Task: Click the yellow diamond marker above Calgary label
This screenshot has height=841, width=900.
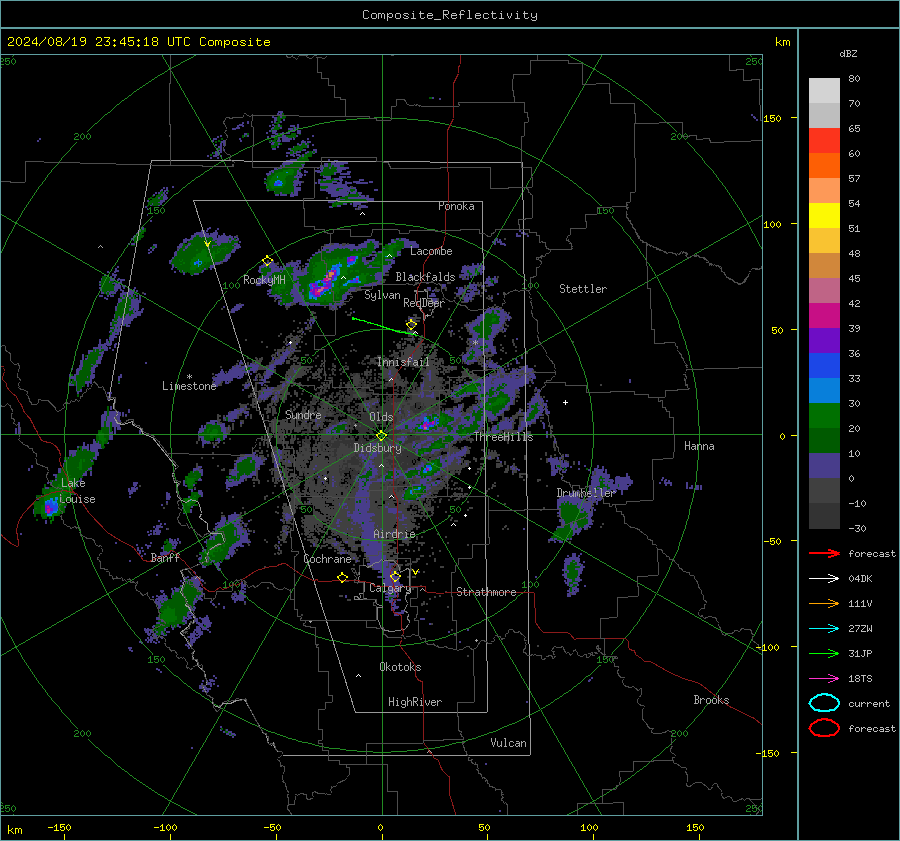Action: 395,576
